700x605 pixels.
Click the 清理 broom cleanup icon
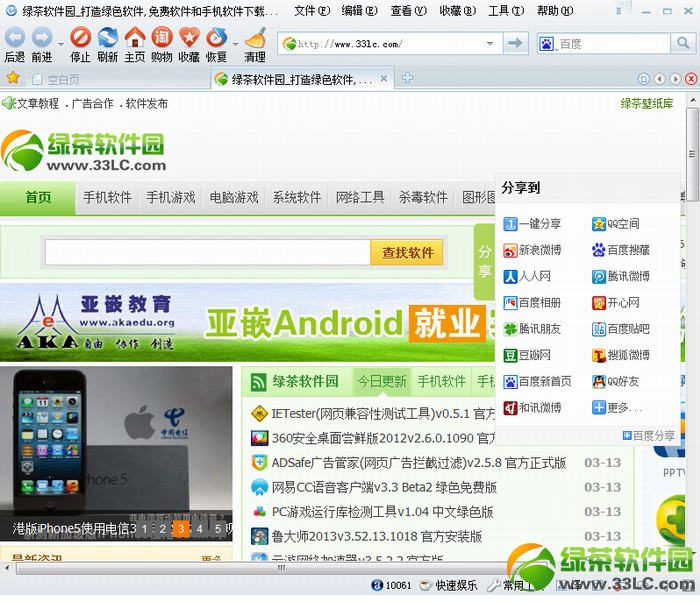pyautogui.click(x=255, y=44)
